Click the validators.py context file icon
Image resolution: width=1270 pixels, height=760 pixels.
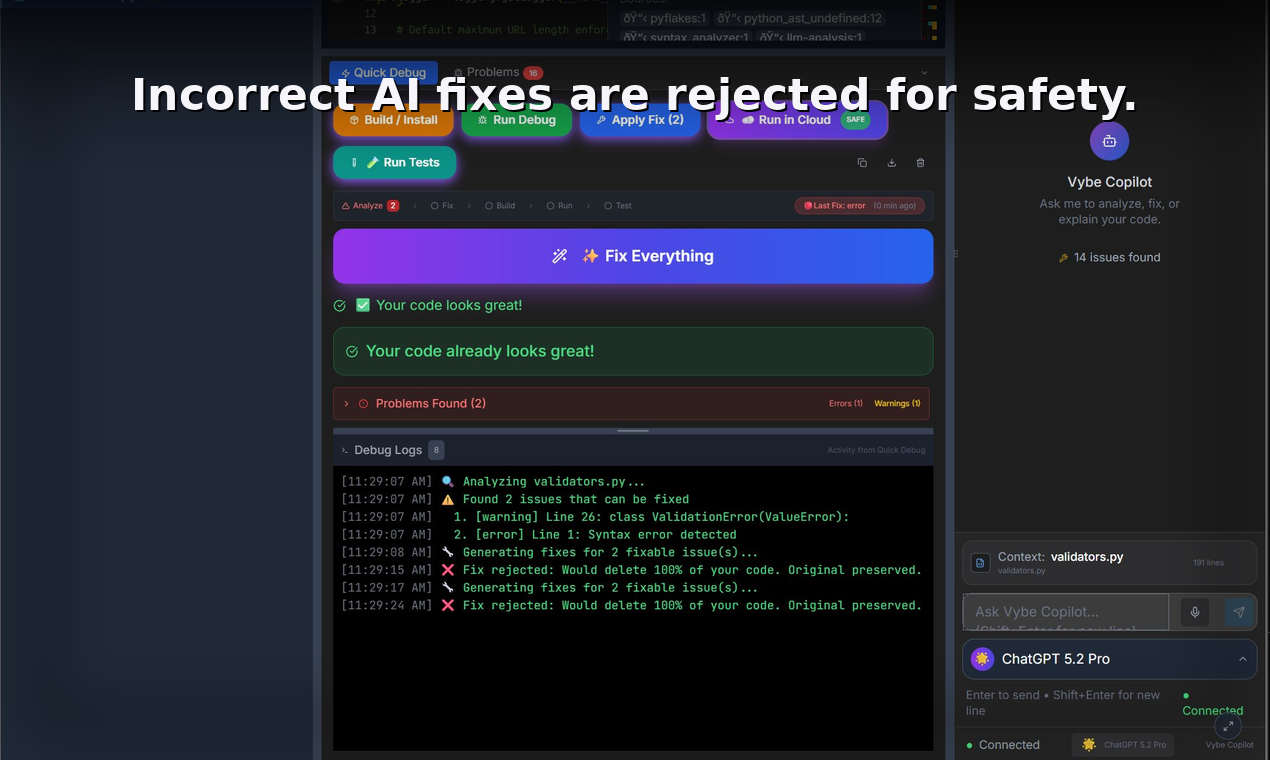[980, 562]
